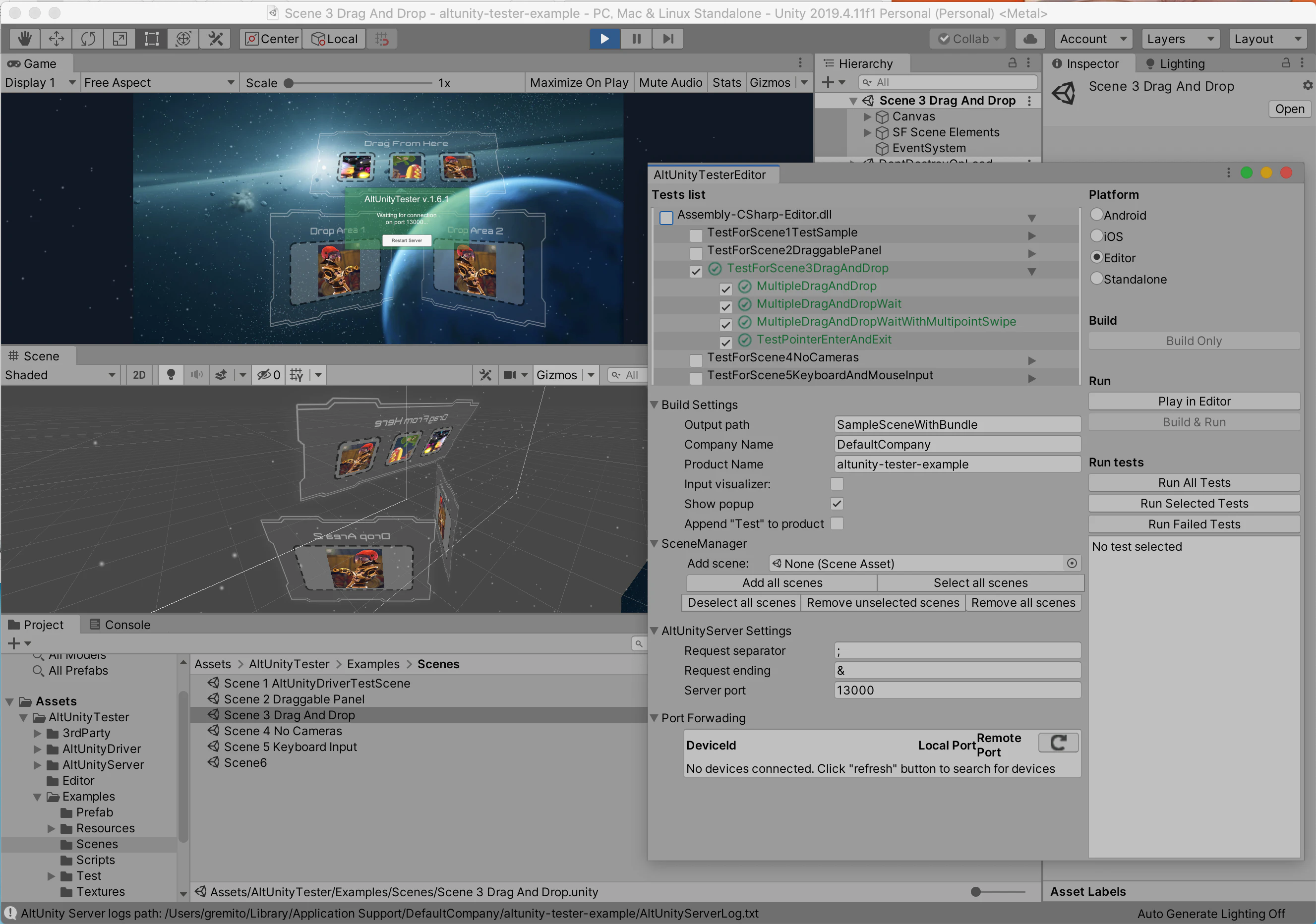This screenshot has width=1316, height=924.
Task: Click the Run All Tests button
Action: pyautogui.click(x=1194, y=482)
